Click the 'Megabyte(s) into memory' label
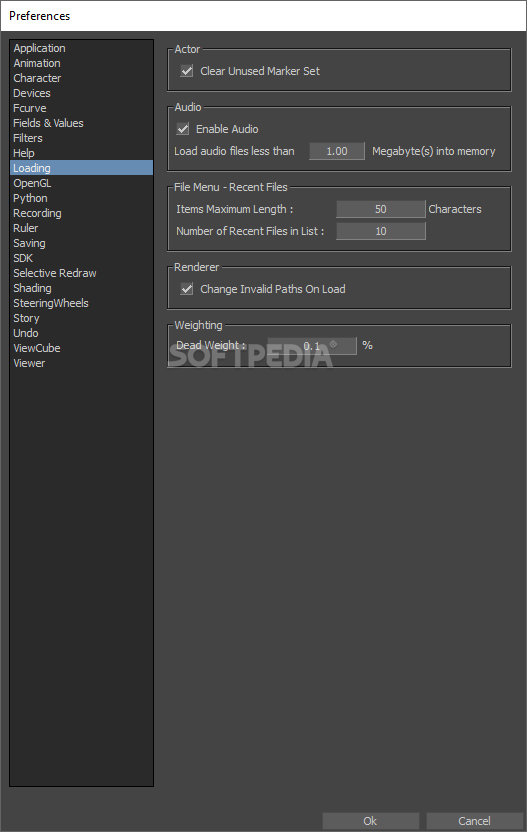Screen dimensions: 527x832 (x=434, y=151)
